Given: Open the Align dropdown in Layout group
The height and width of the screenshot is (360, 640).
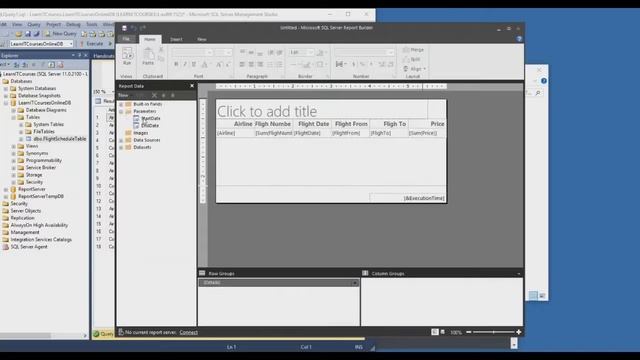Looking at the screenshot, I should tap(414, 69).
